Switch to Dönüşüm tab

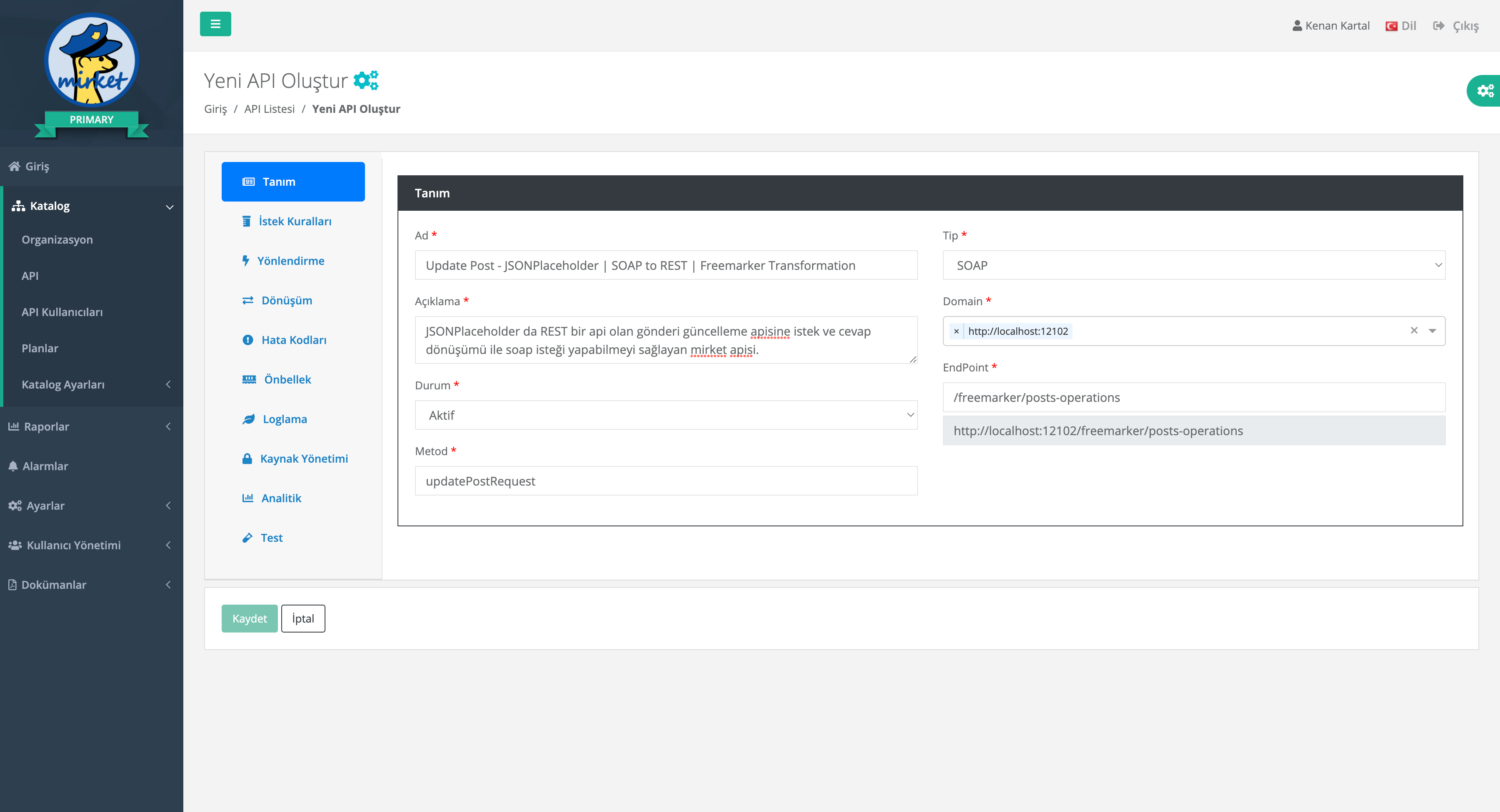pyautogui.click(x=293, y=300)
